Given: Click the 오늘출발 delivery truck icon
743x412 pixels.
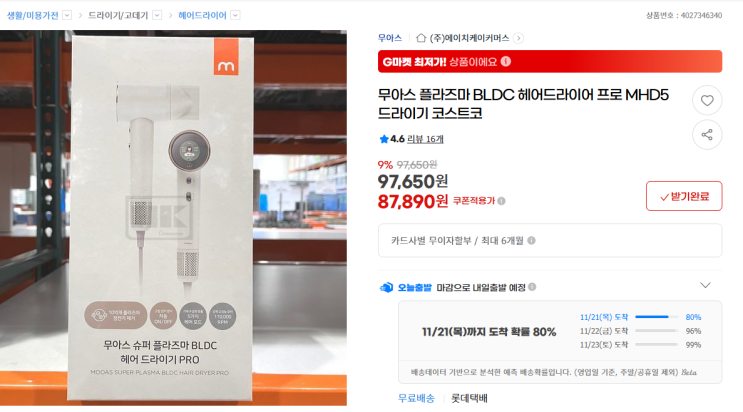Looking at the screenshot, I should [x=386, y=287].
